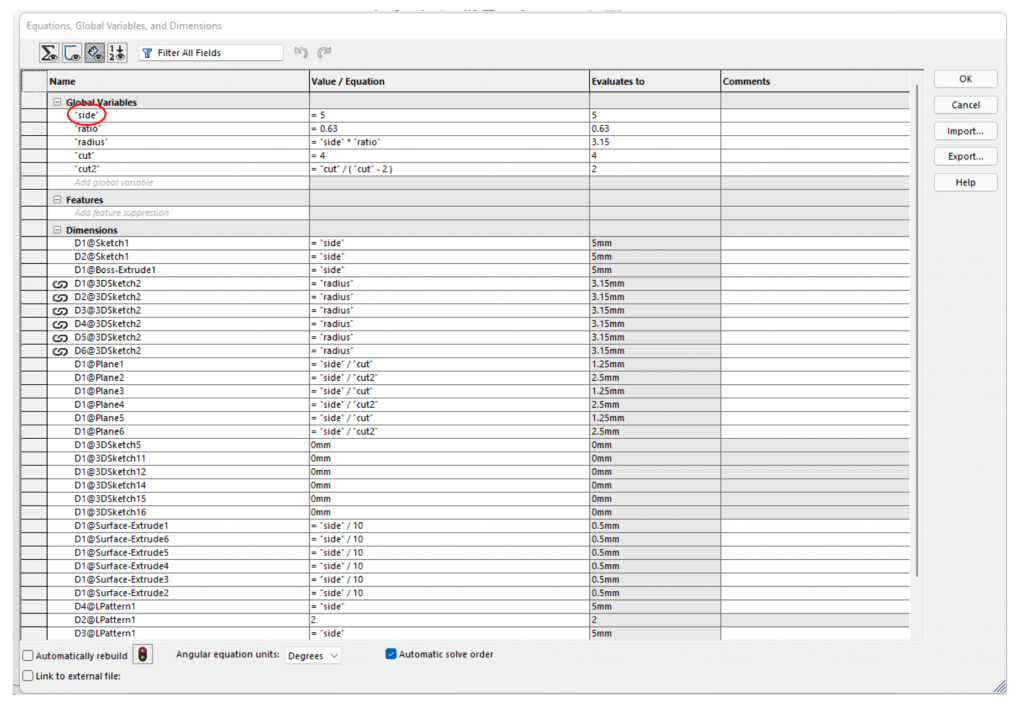Collapse the Features section
The height and width of the screenshot is (712, 1024).
[x=57, y=200]
